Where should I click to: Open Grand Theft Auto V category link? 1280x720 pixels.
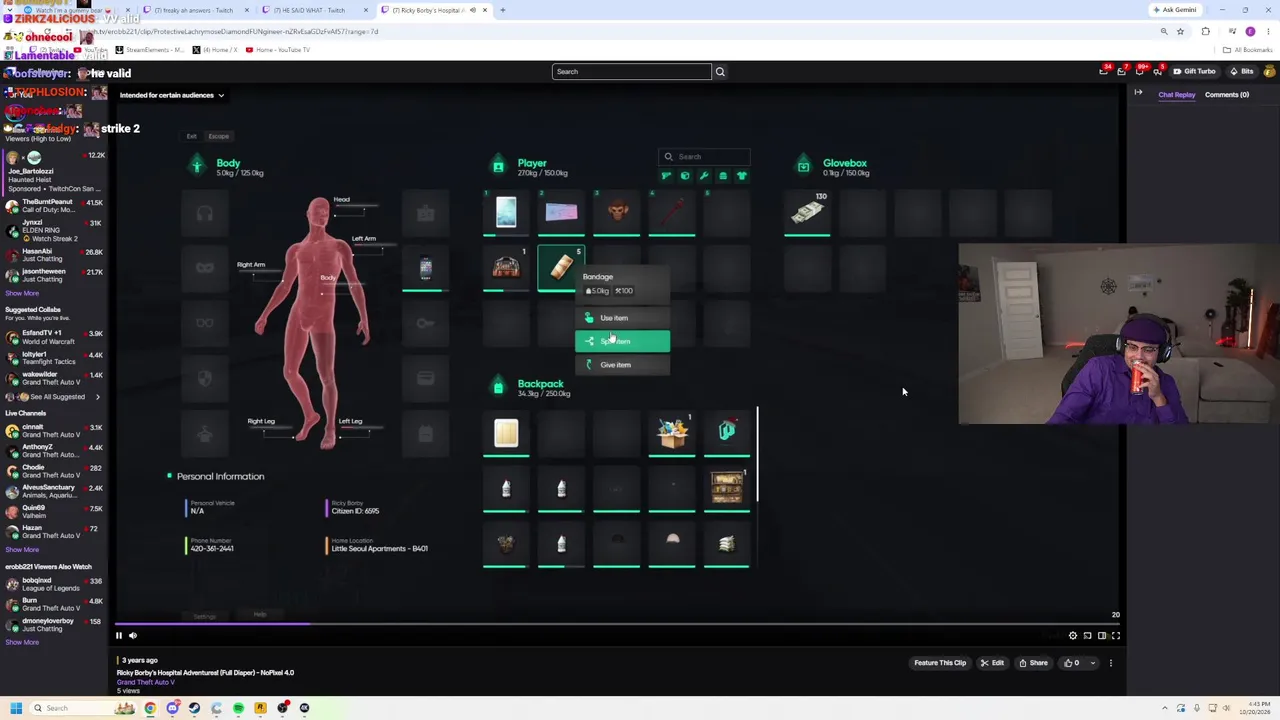click(146, 682)
